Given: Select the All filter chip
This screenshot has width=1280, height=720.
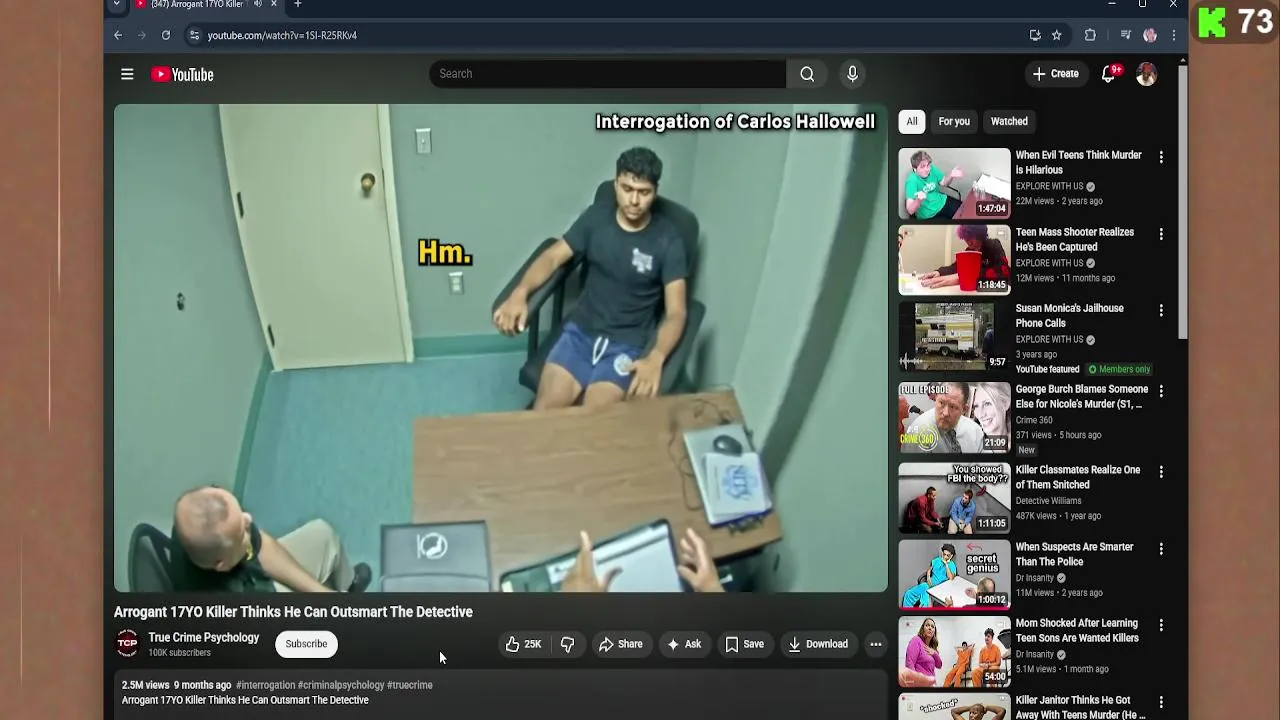Looking at the screenshot, I should tap(912, 122).
